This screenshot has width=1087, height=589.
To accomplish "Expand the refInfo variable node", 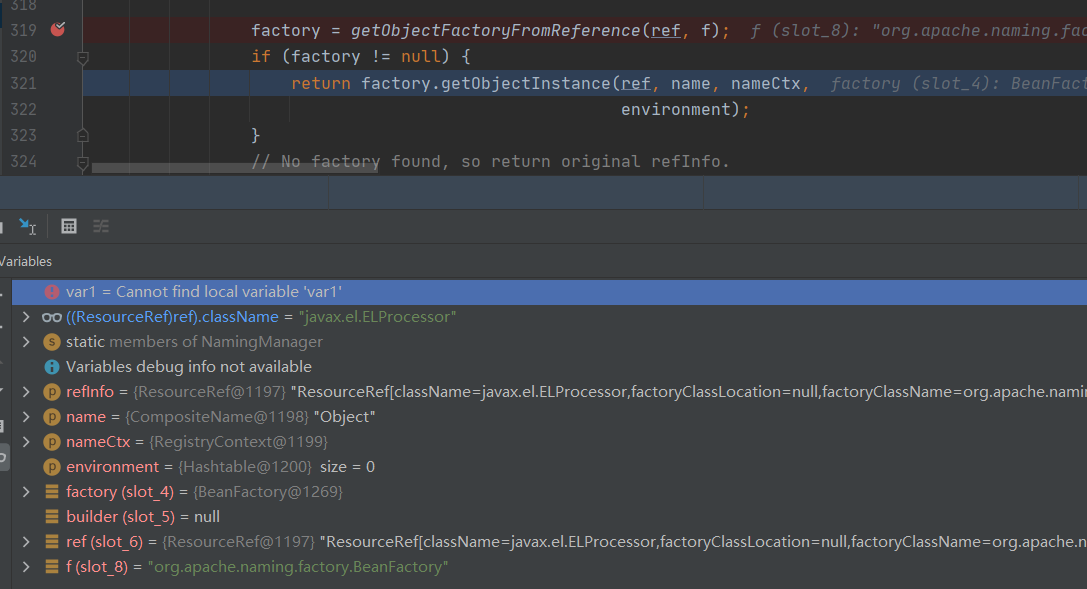I will pyautogui.click(x=26, y=392).
